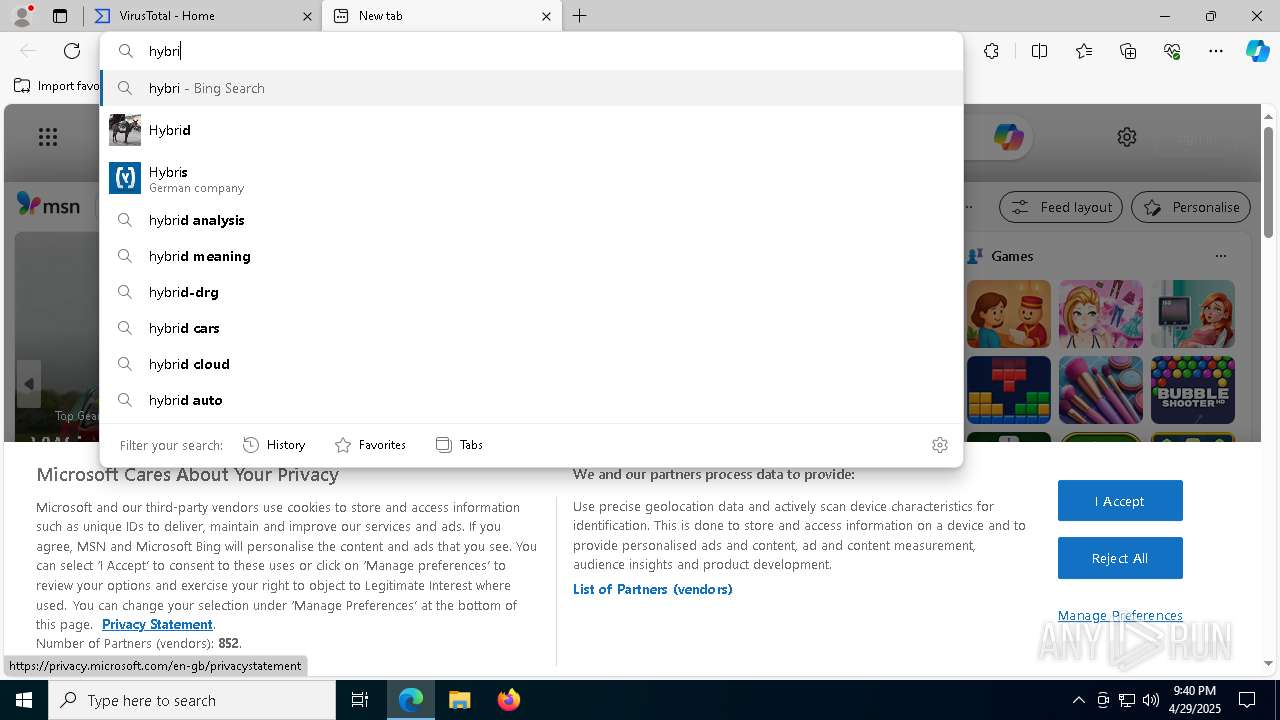Choose the 'hybrid cars' suggestion
This screenshot has height=720, width=1280.
[531, 328]
